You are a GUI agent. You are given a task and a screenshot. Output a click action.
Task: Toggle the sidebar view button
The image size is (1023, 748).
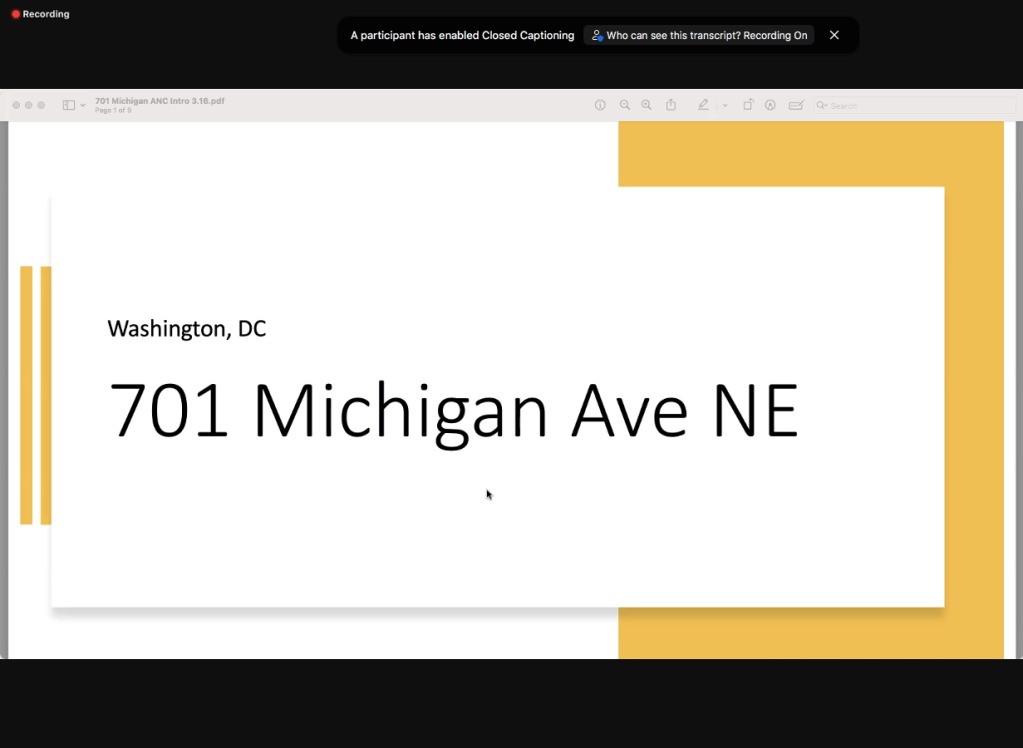[69, 105]
